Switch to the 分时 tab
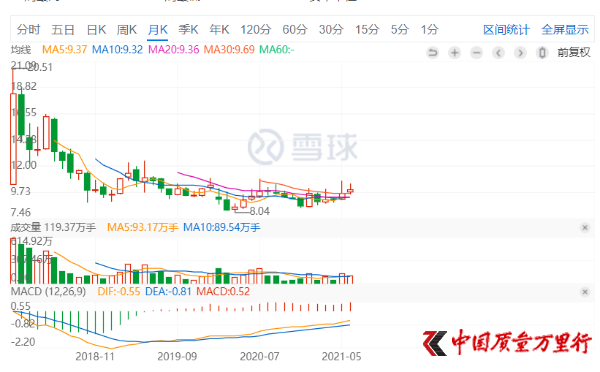The image size is (600, 372). (28, 29)
